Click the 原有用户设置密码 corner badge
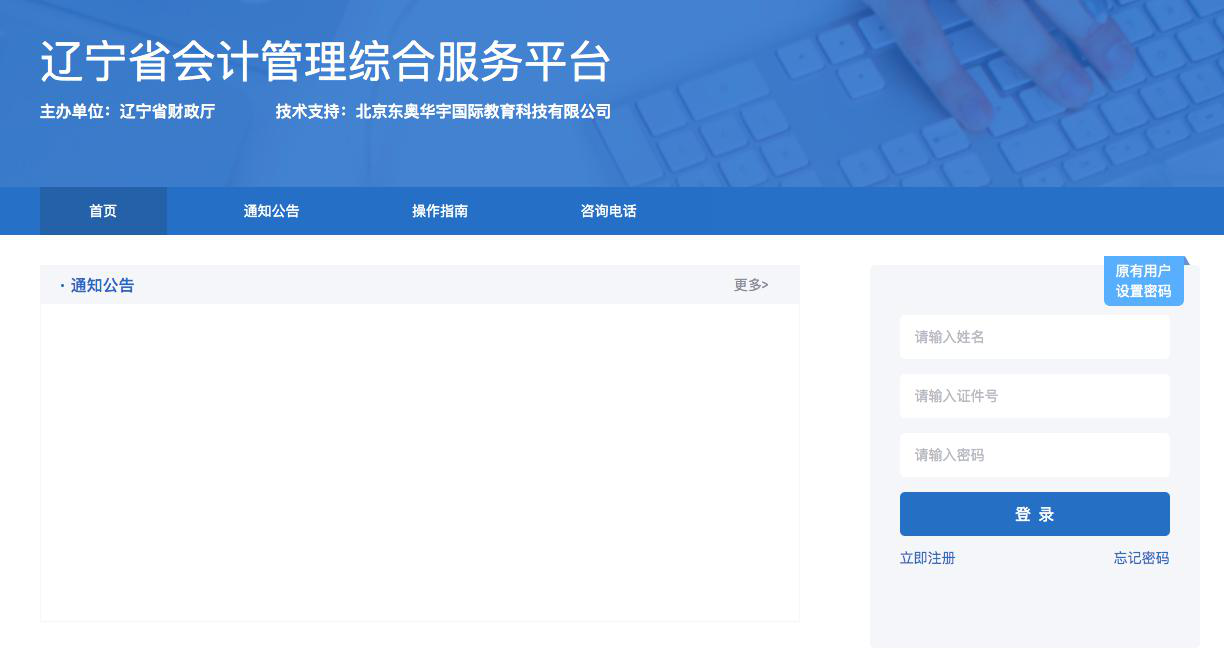The width and height of the screenshot is (1224, 663). click(1143, 281)
